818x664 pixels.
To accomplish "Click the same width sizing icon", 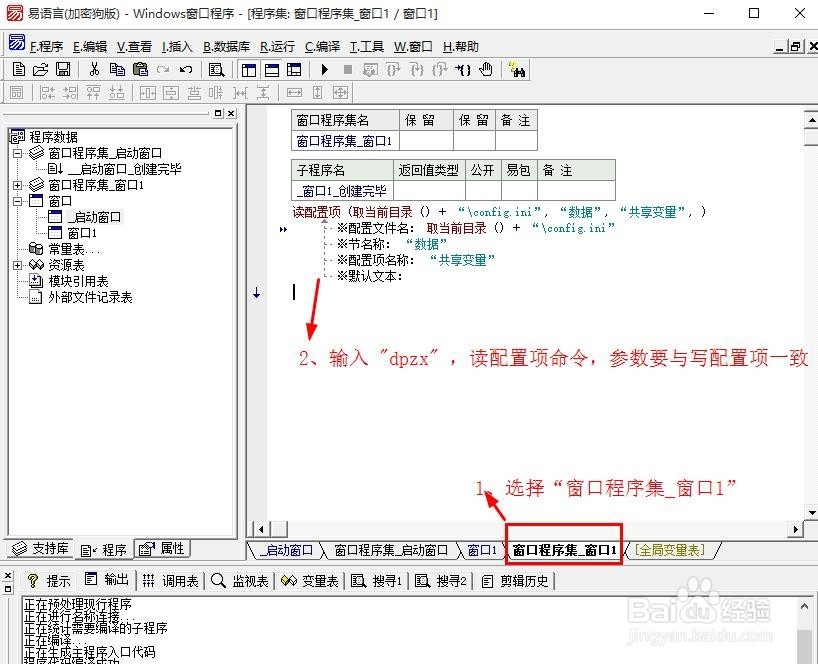I will (294, 93).
